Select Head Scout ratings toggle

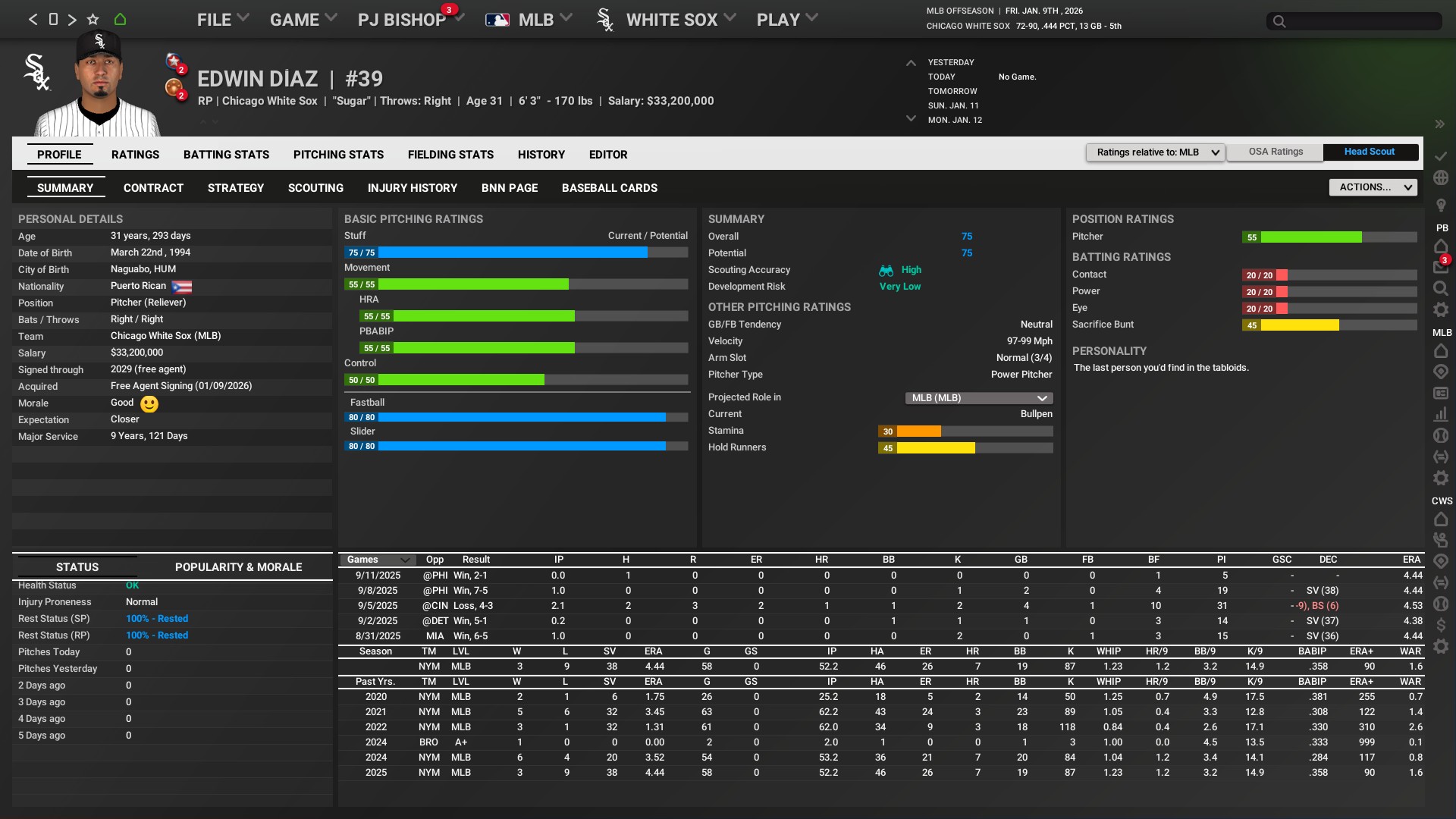pyautogui.click(x=1369, y=152)
